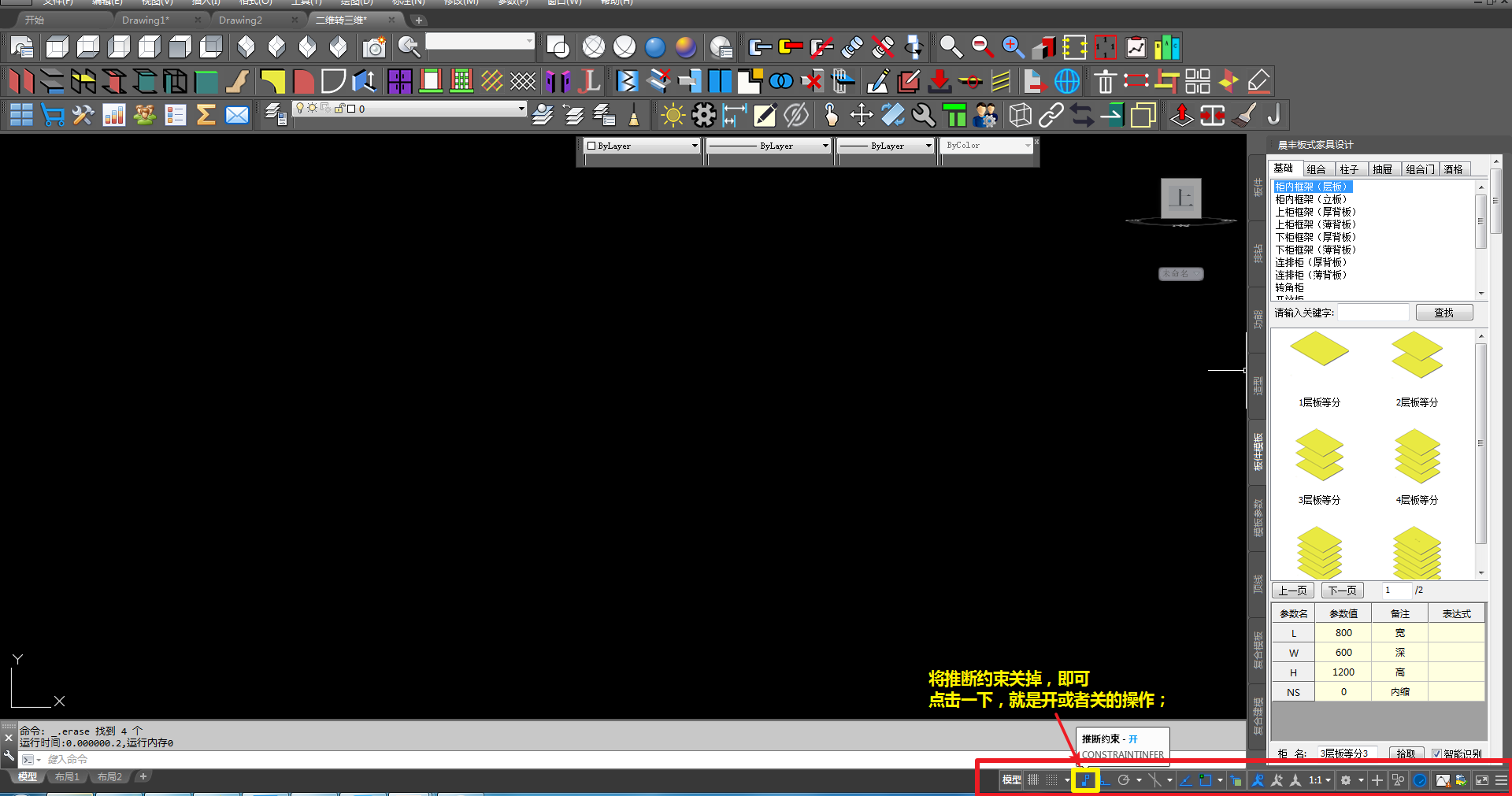The image size is (1512, 796).
Task: Switch to the Drawing2 document tab
Action: click(x=240, y=20)
